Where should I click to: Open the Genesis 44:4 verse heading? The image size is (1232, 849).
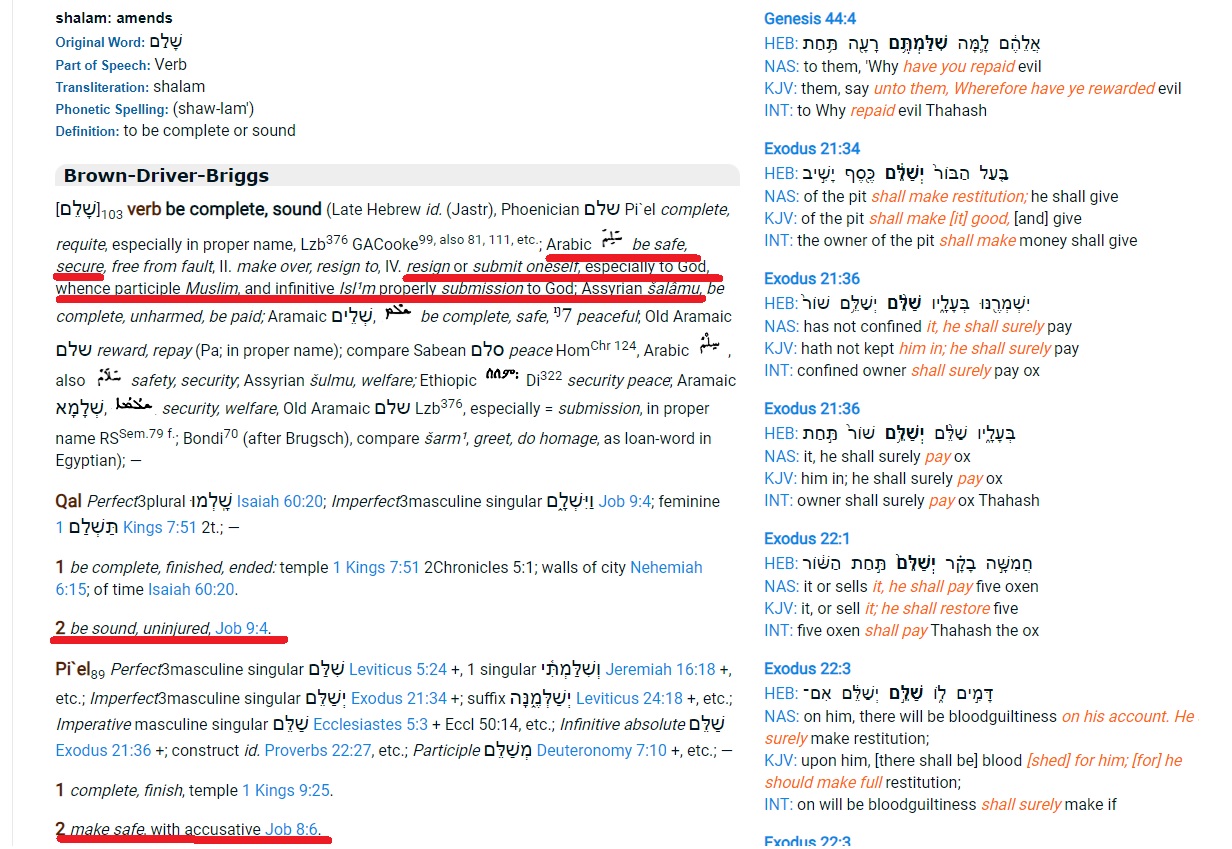click(x=809, y=18)
